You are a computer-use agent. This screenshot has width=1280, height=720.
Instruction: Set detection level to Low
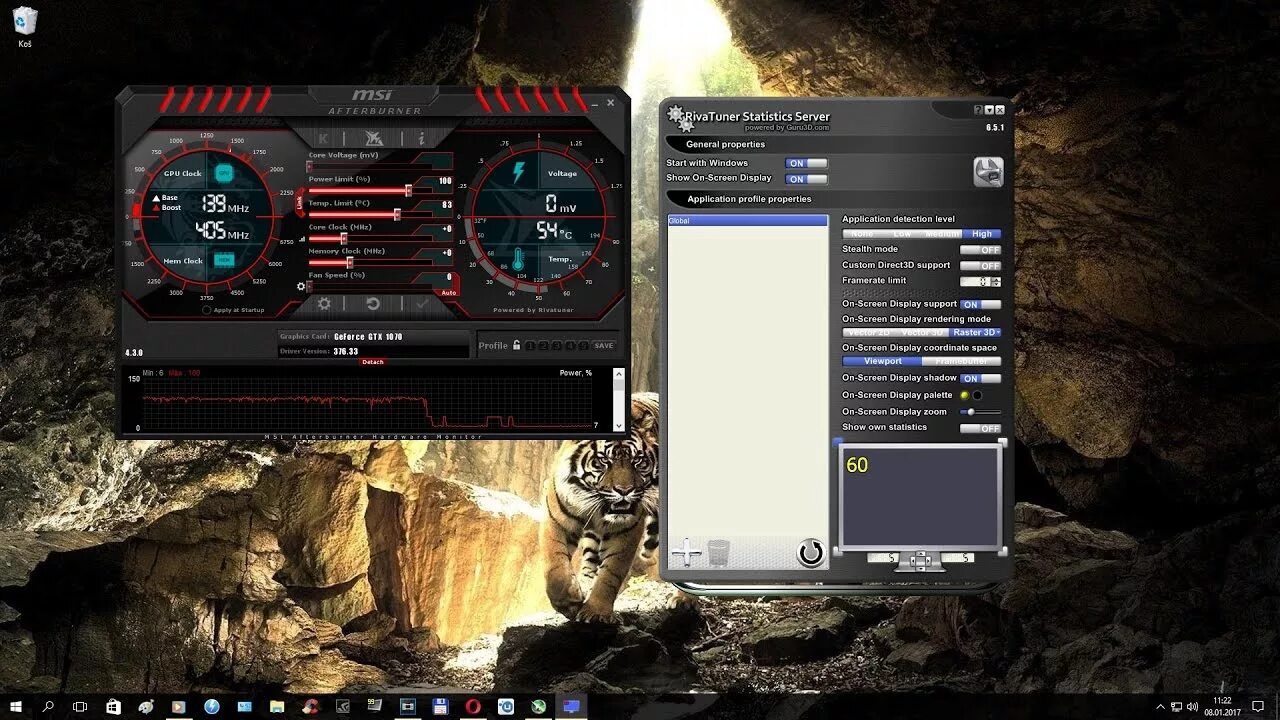[x=902, y=234]
